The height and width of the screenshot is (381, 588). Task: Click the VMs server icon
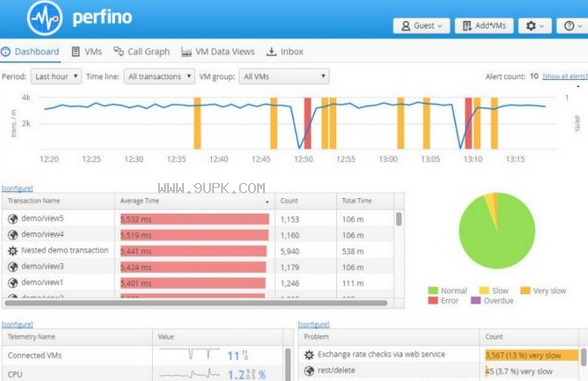(75, 52)
